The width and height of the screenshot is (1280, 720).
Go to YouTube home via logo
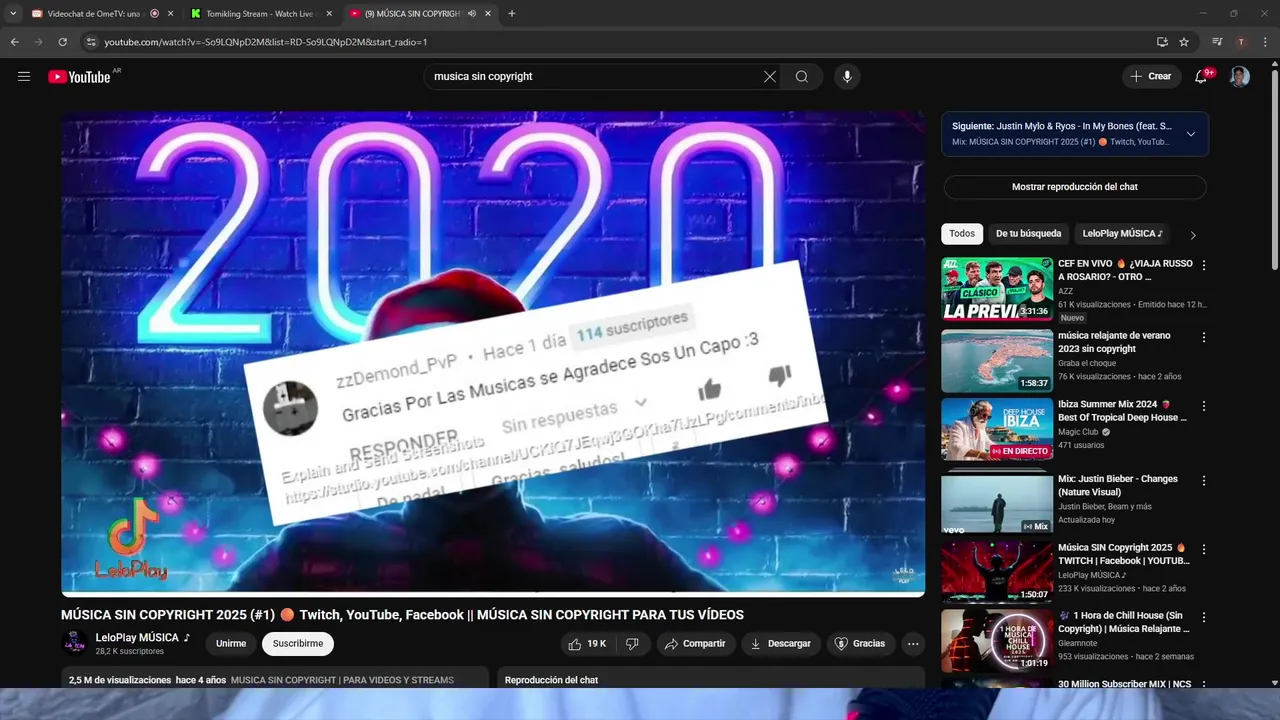[x=79, y=77]
